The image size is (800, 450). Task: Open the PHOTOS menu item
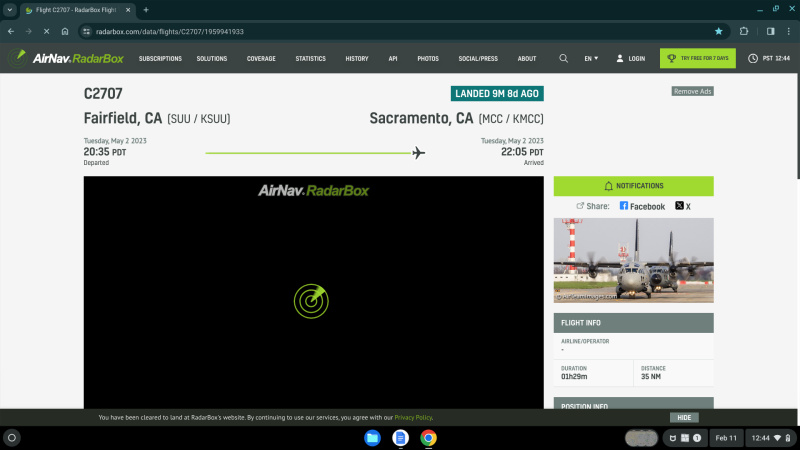[428, 58]
